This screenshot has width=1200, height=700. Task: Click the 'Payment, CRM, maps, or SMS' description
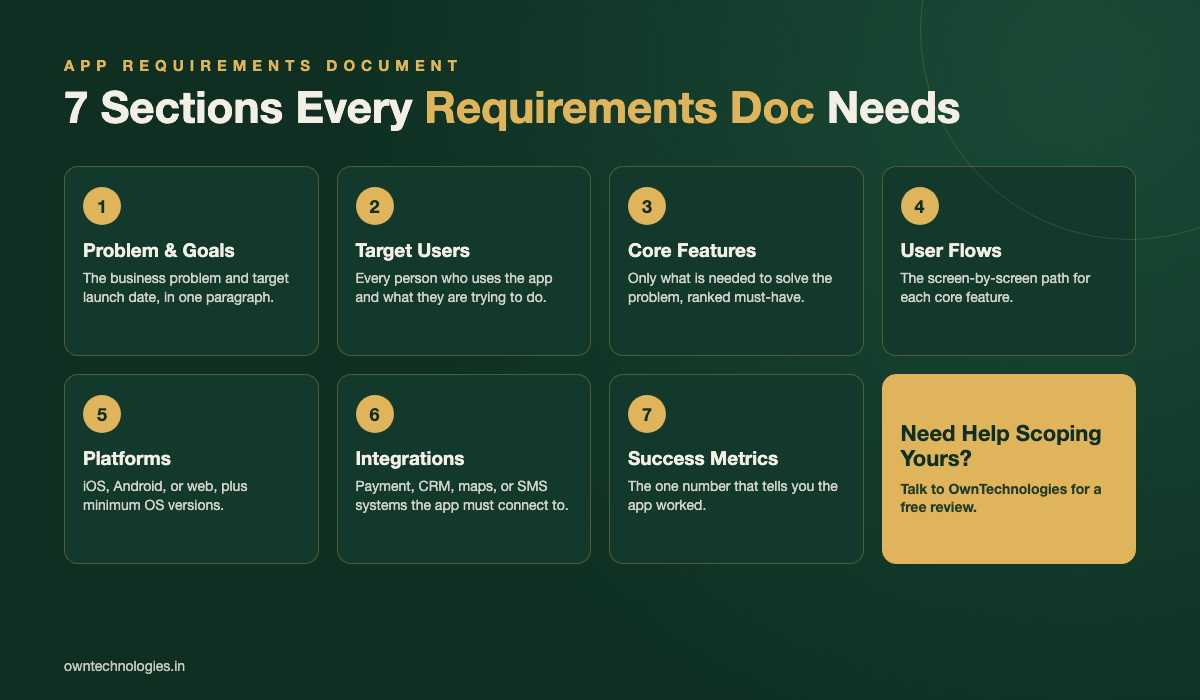click(x=462, y=495)
